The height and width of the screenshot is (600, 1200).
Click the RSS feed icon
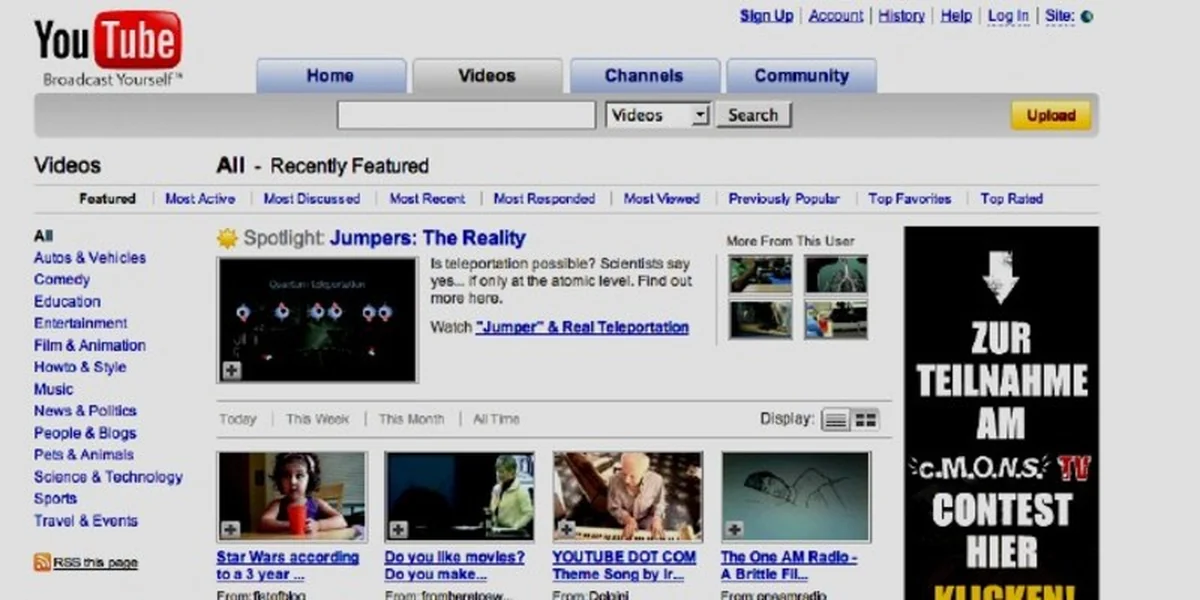point(42,562)
